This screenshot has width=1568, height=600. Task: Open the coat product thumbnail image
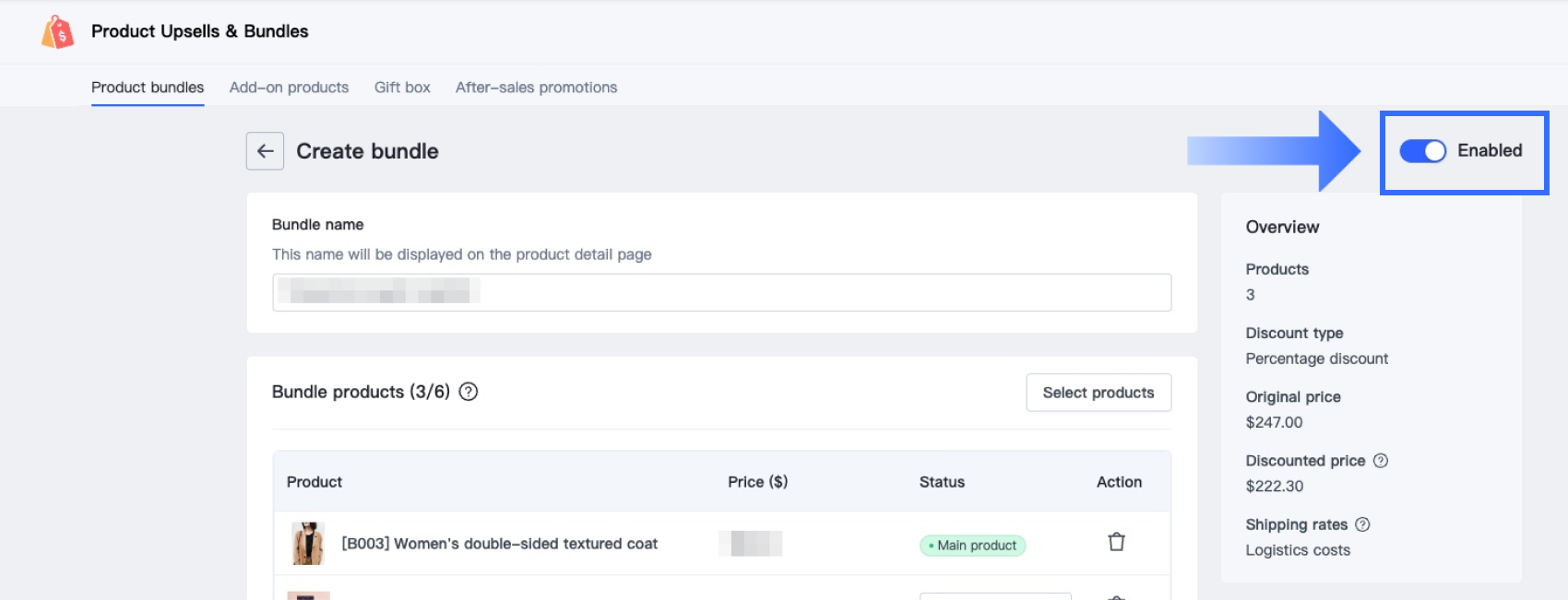point(307,544)
